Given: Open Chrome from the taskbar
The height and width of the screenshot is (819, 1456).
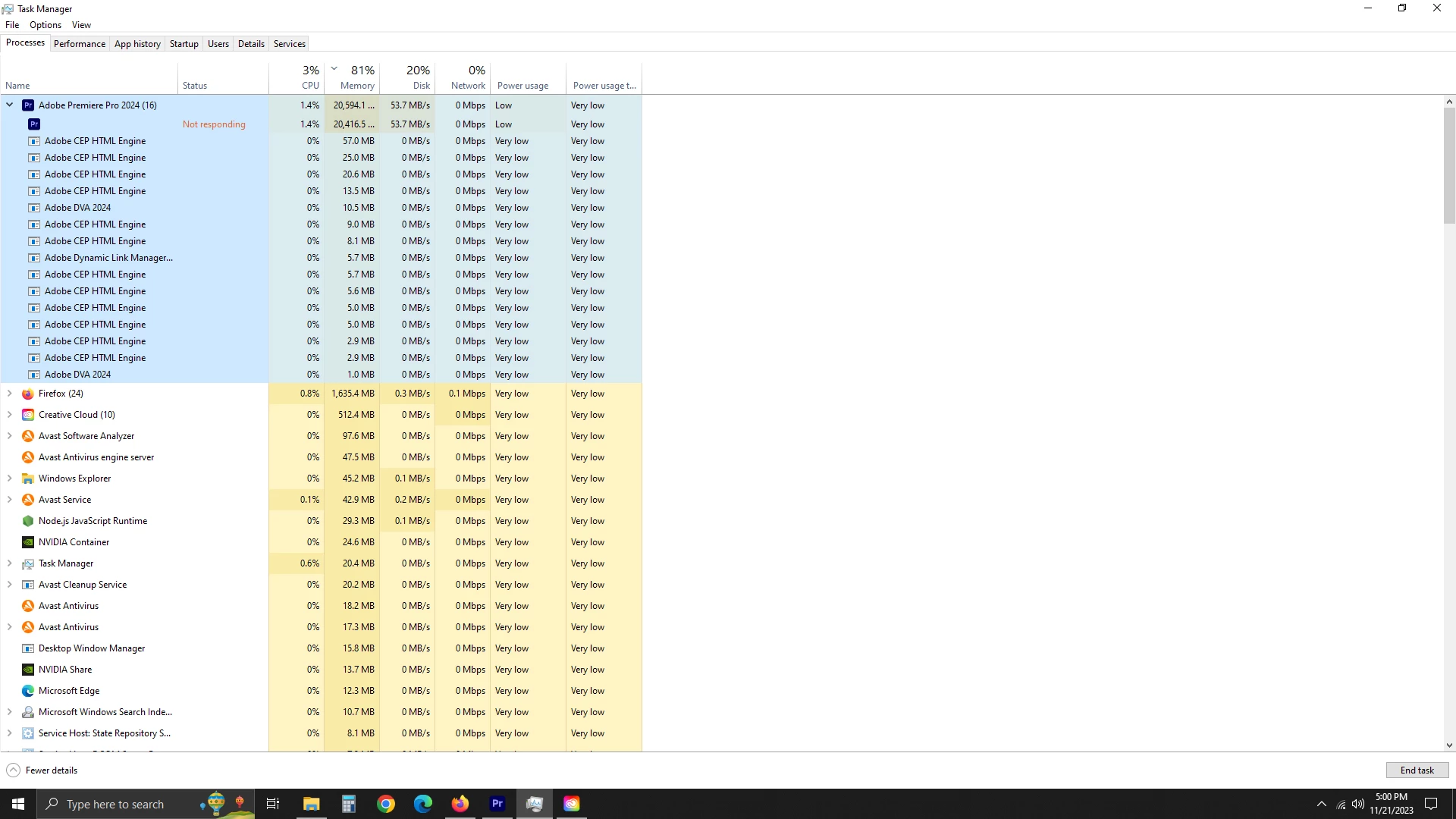Looking at the screenshot, I should click(386, 804).
